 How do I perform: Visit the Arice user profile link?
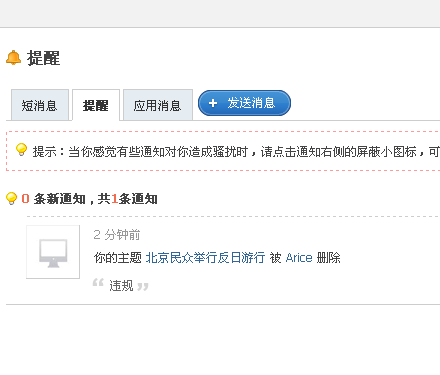(299, 258)
